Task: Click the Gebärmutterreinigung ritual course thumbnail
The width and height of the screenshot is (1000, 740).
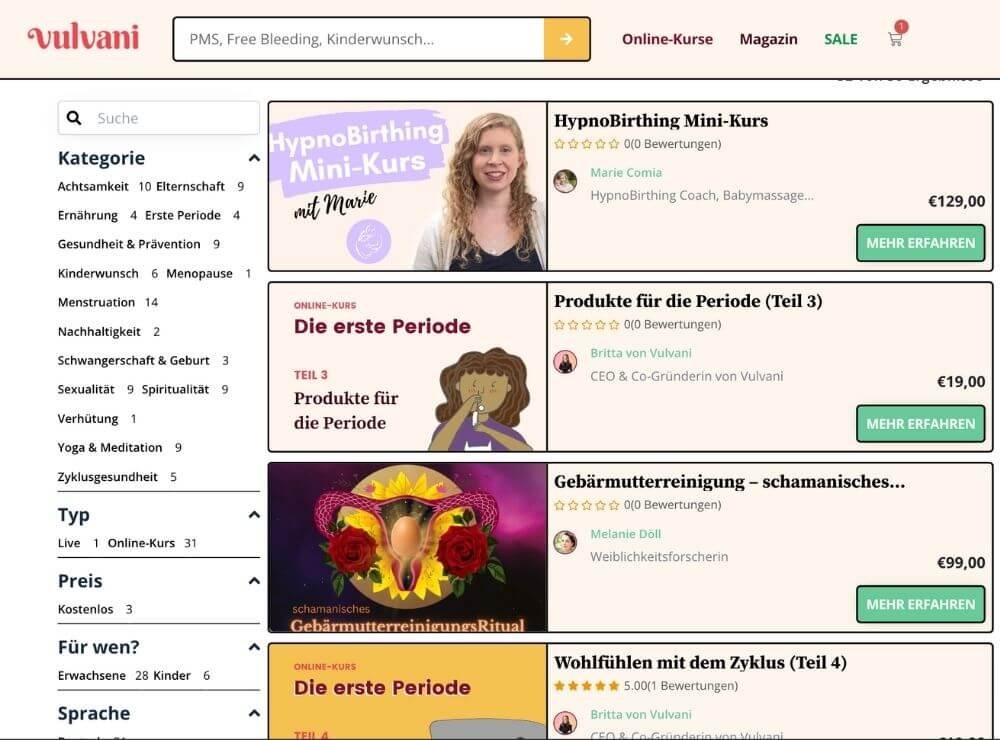Action: pyautogui.click(x=408, y=547)
